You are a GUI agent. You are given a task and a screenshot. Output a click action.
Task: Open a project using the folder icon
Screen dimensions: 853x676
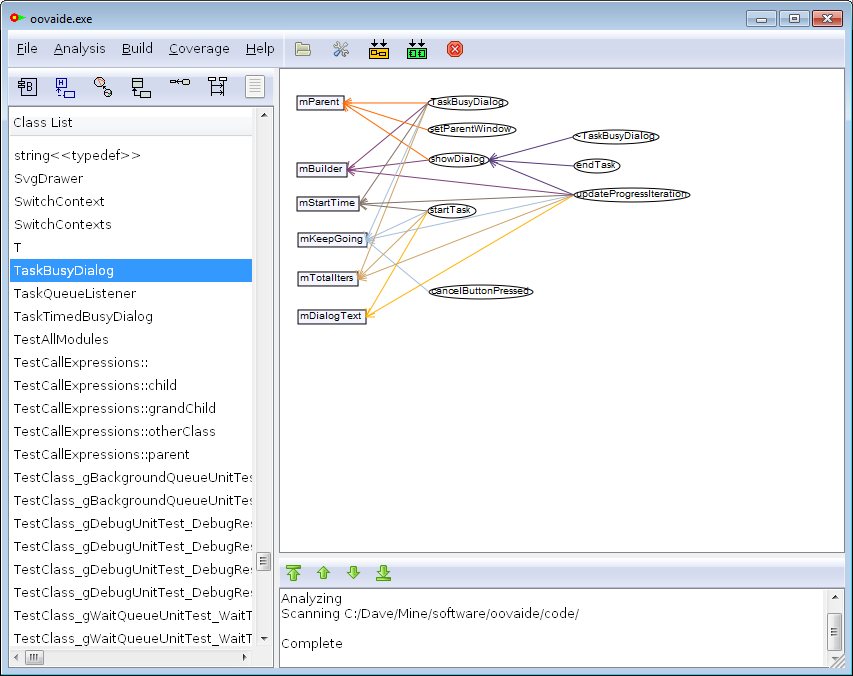[303, 49]
